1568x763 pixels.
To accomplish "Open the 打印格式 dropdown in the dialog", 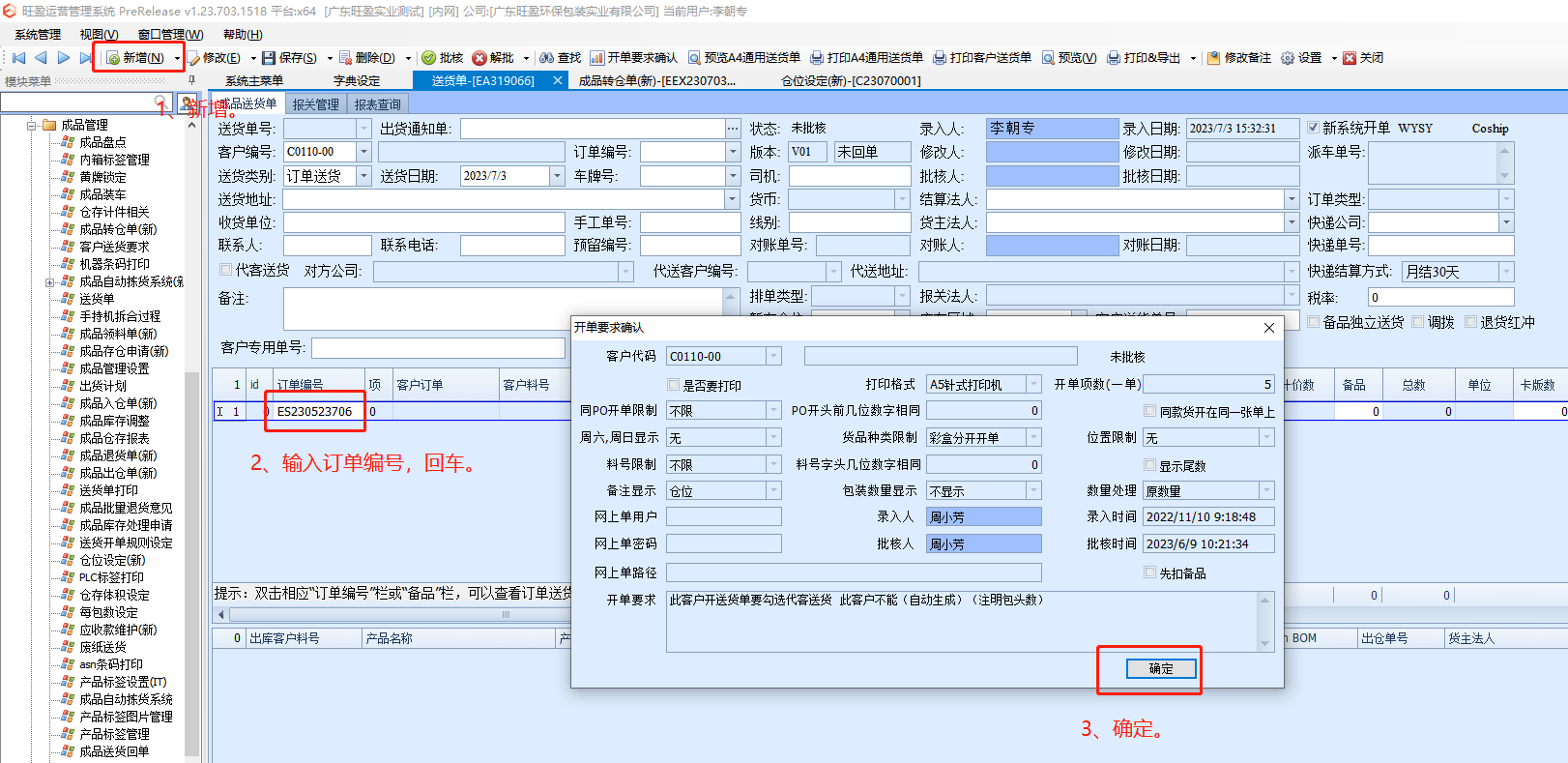I will pos(1033,384).
